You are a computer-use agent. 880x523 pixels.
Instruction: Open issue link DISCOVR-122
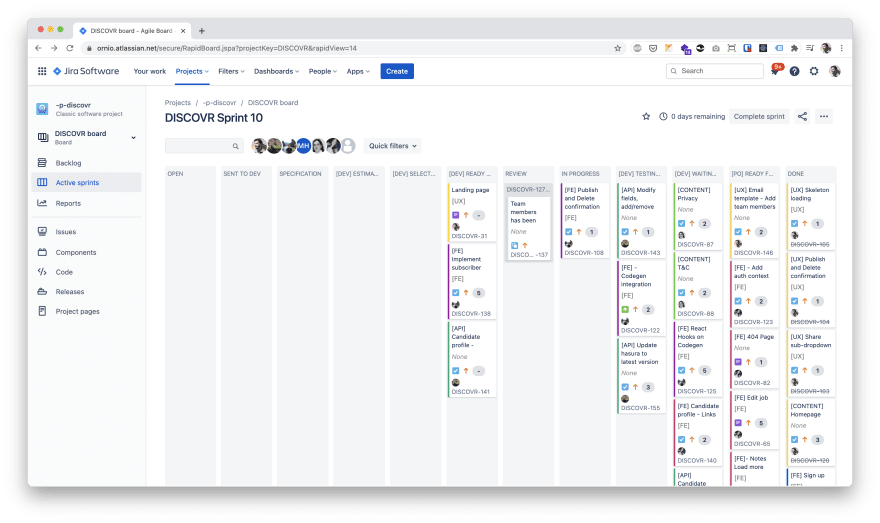click(x=640, y=330)
